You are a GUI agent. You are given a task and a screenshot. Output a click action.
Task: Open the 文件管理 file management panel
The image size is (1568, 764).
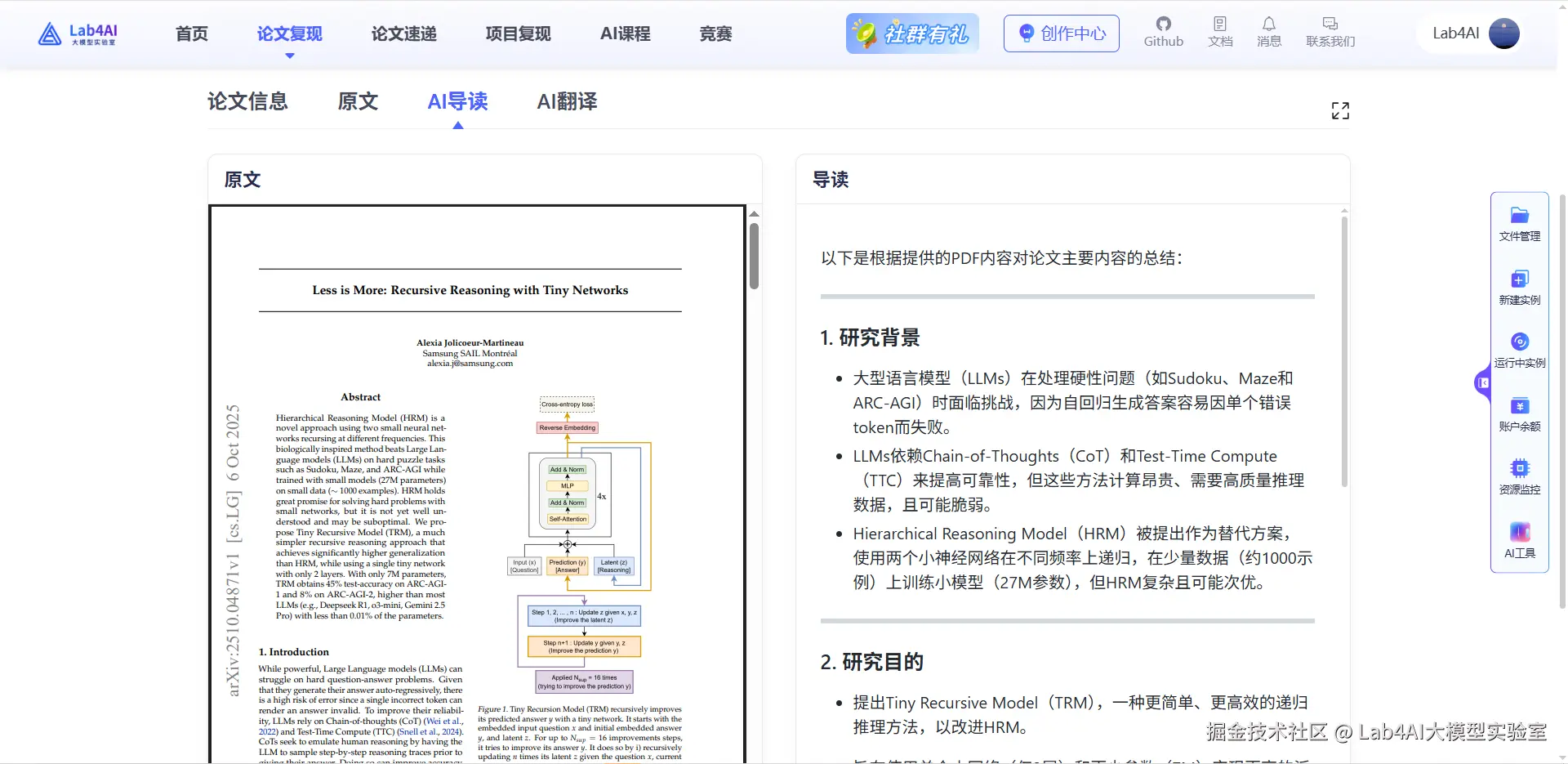point(1520,222)
